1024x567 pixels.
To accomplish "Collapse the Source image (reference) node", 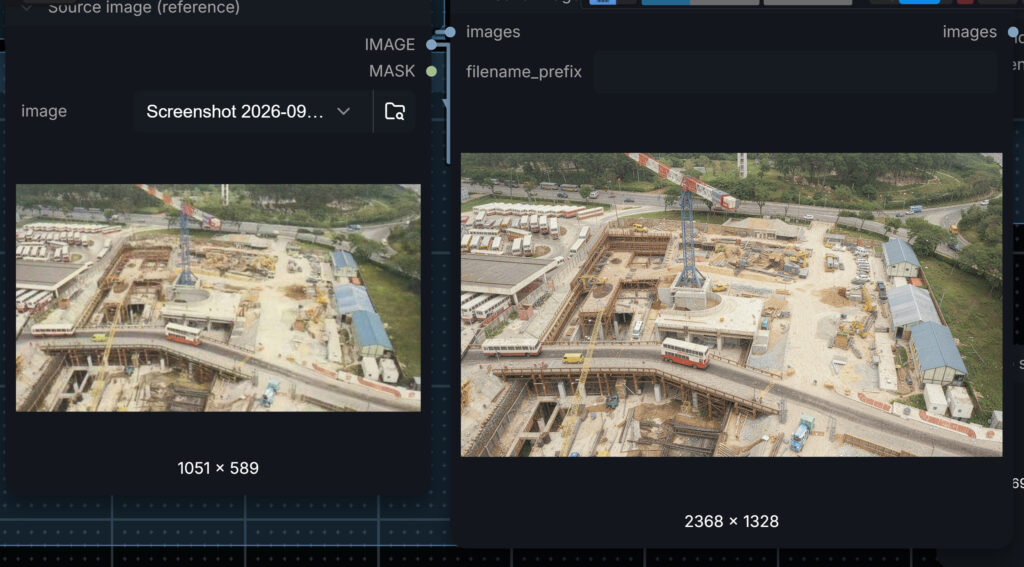I will (x=27, y=7).
